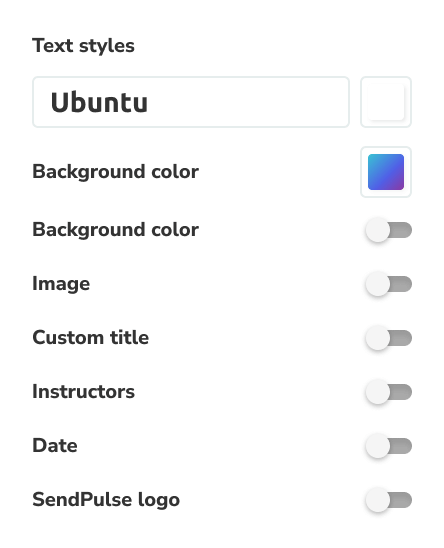
Task: Select the Image option label
Action: click(x=61, y=284)
